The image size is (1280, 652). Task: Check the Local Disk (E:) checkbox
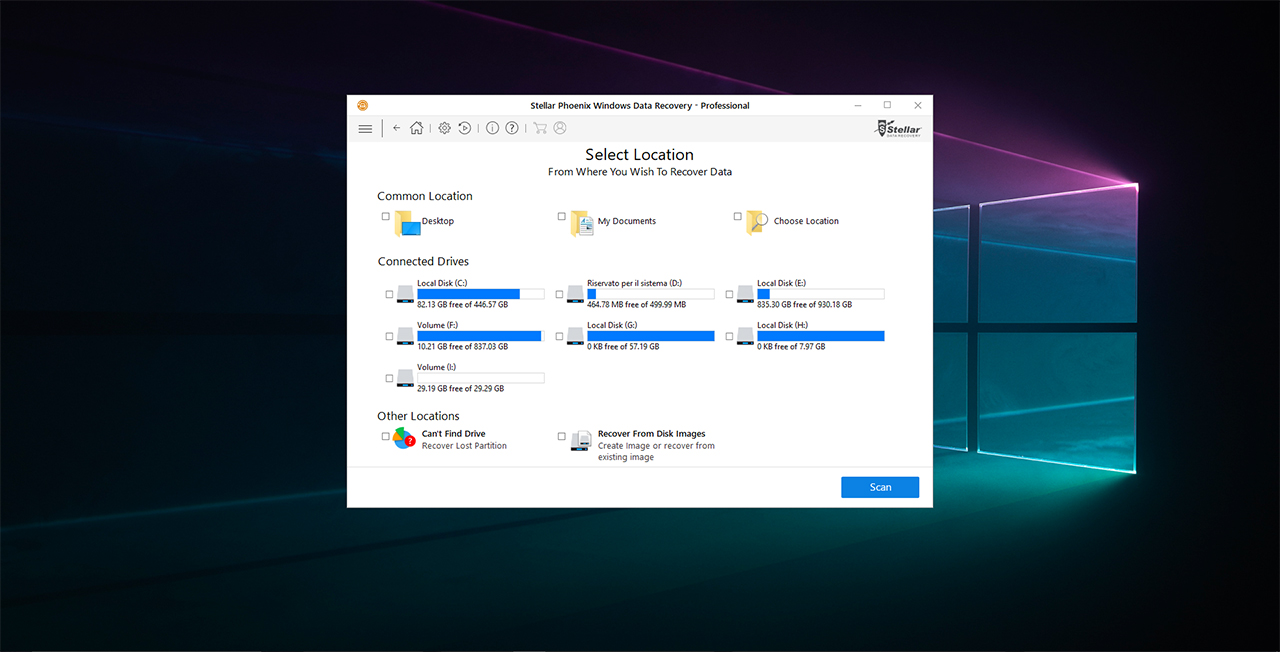pos(729,295)
